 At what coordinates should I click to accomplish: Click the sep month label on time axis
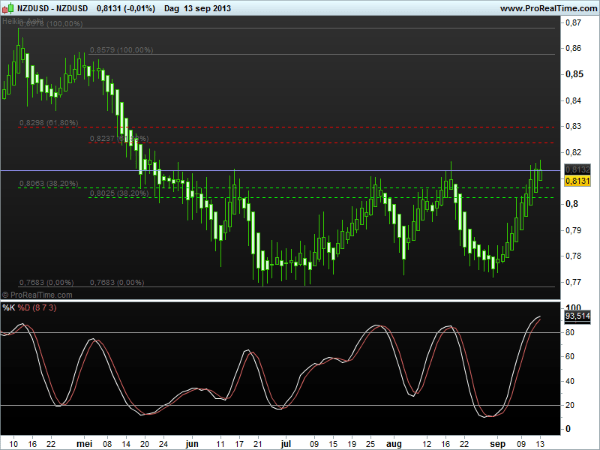click(497, 443)
